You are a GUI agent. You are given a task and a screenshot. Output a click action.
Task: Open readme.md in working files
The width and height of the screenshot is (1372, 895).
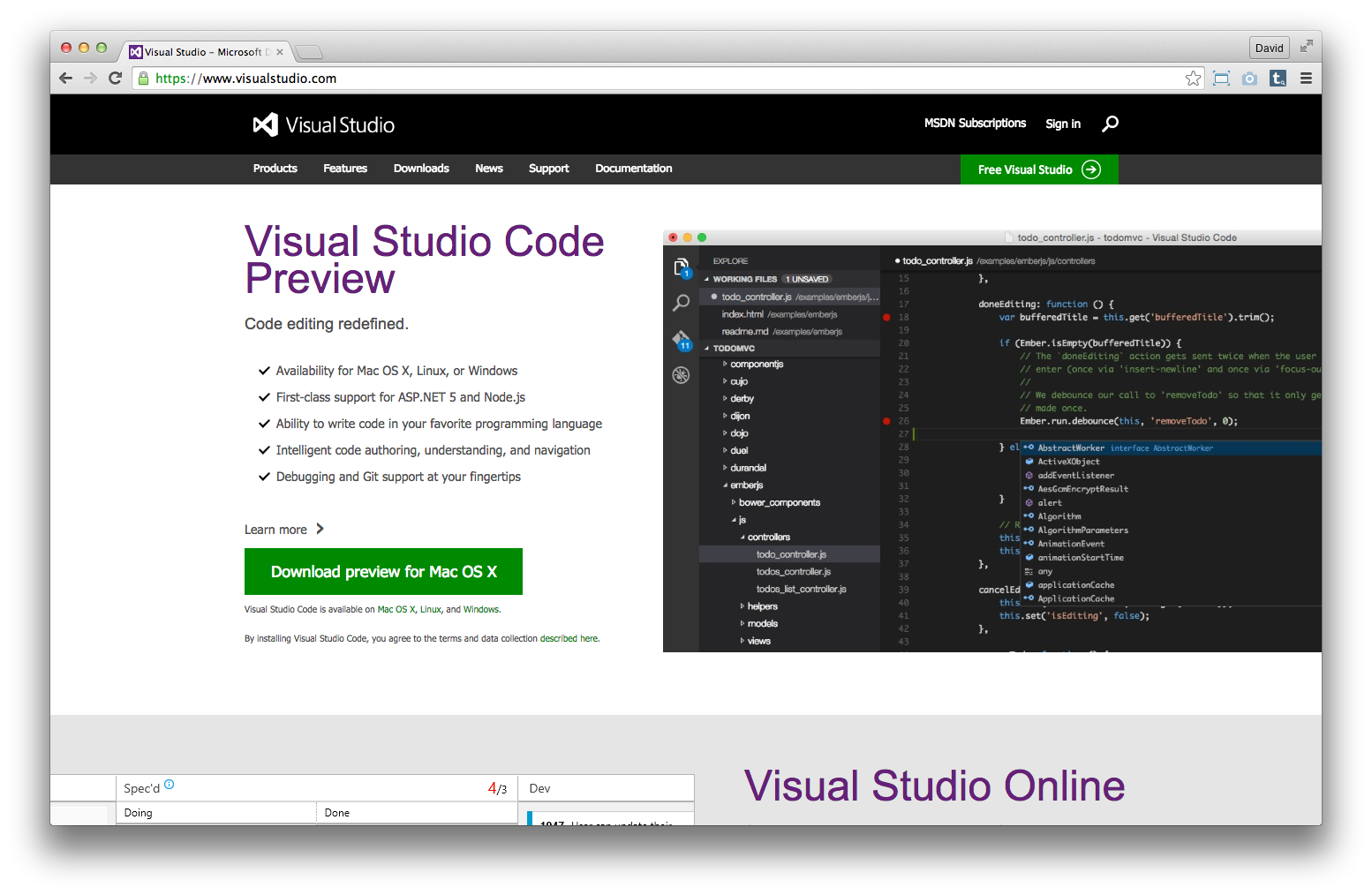click(x=790, y=332)
